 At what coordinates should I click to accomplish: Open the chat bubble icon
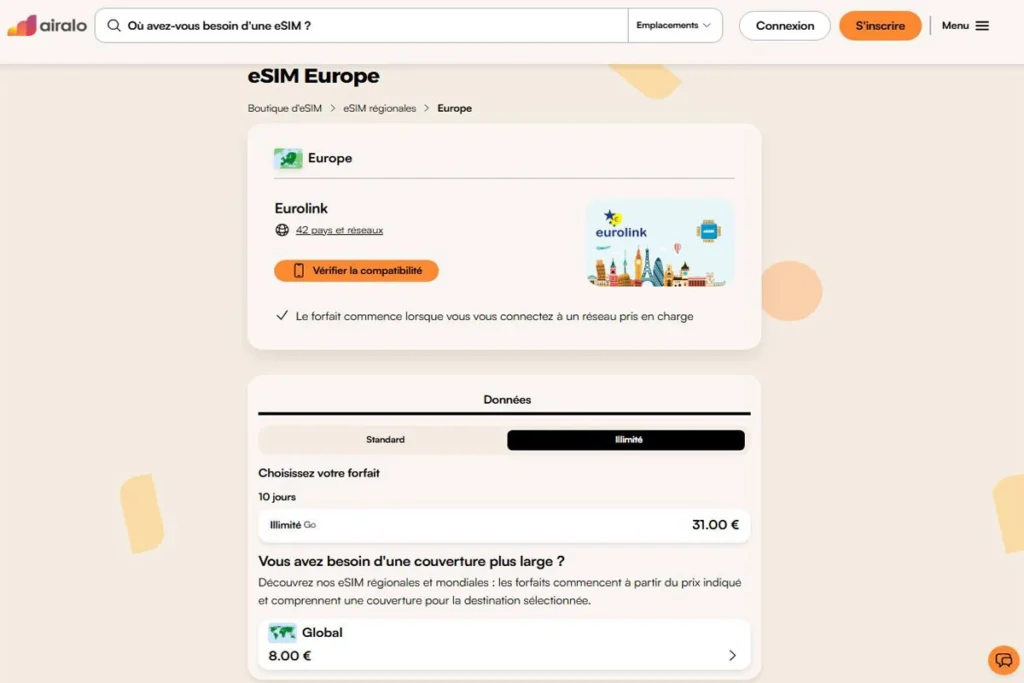click(1003, 660)
